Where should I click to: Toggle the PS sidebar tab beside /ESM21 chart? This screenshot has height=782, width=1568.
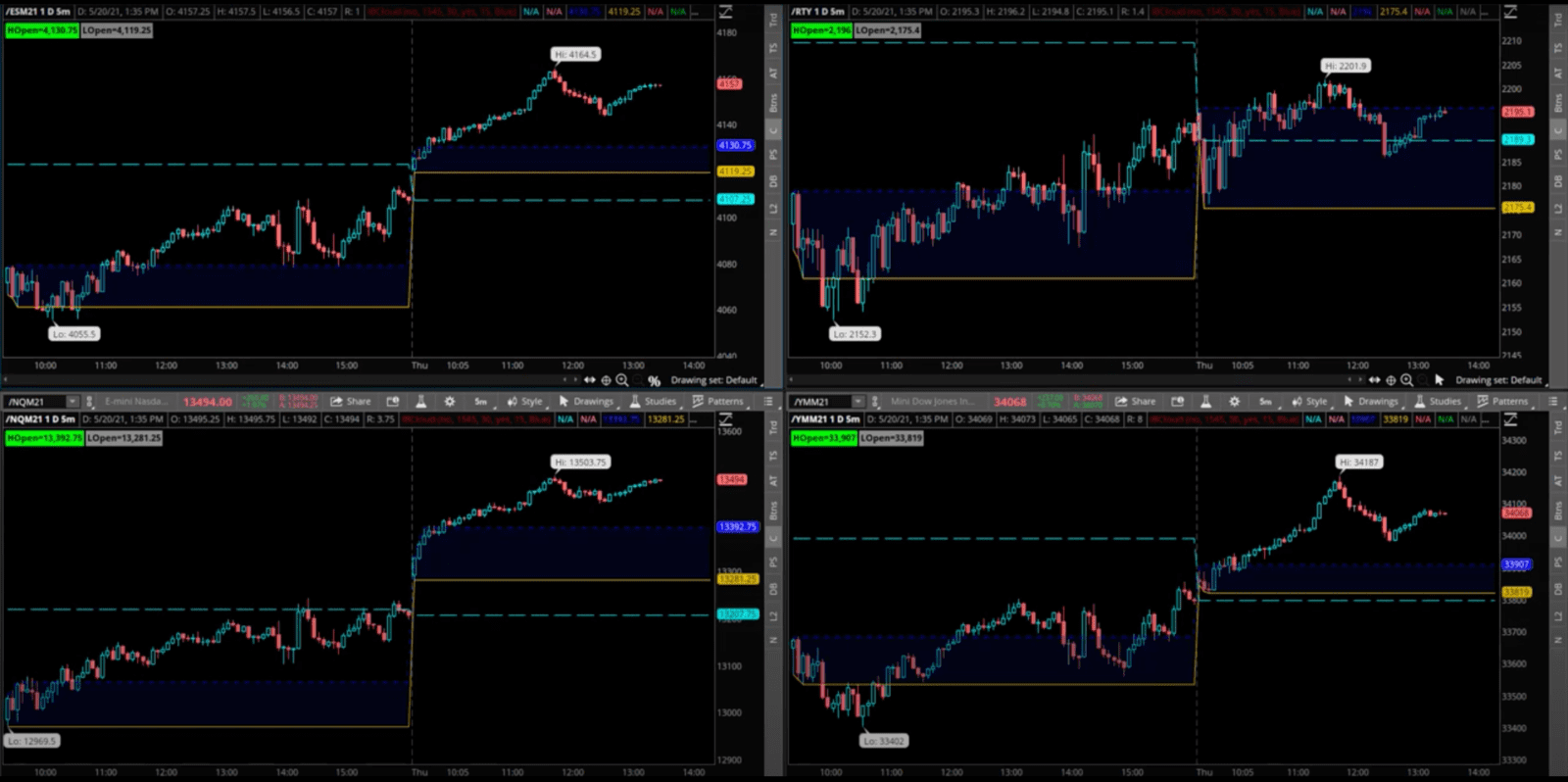coord(773,155)
